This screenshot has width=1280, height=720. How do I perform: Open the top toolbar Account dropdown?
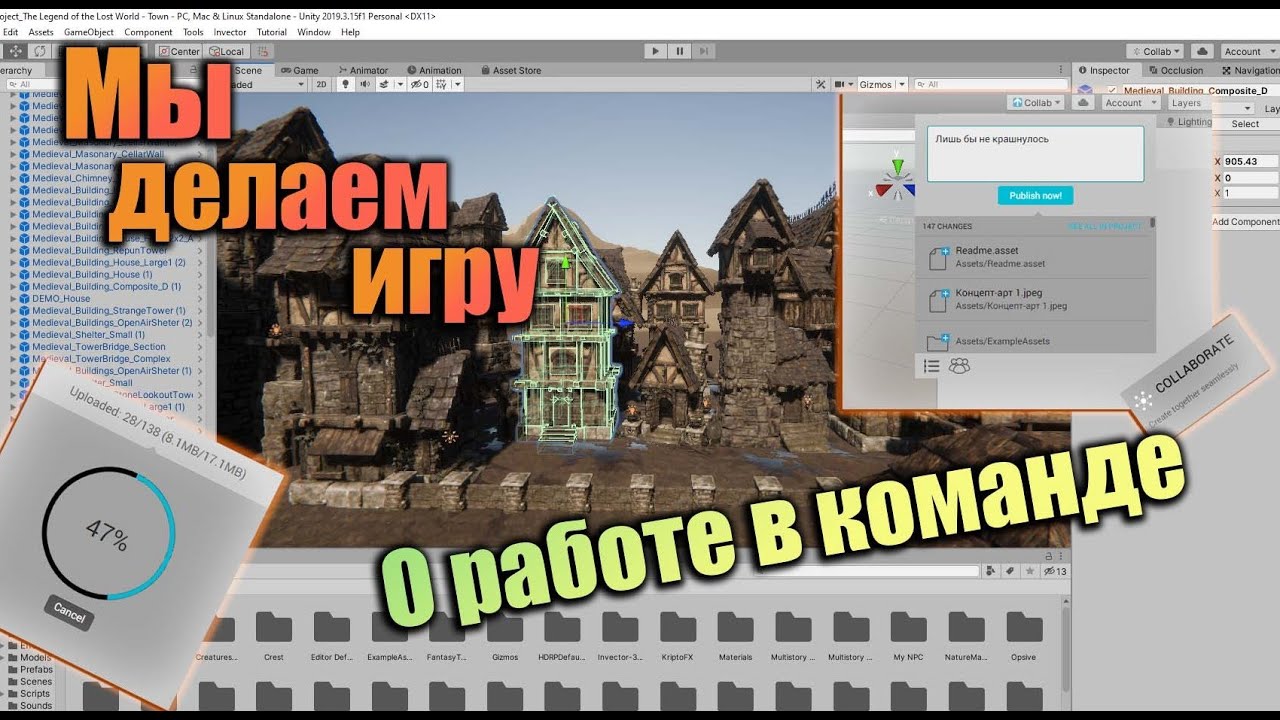(1248, 51)
